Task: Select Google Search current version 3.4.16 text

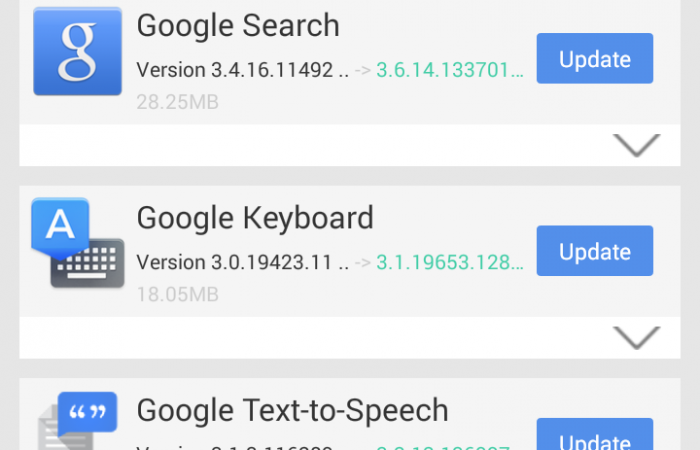Action: pos(242,70)
